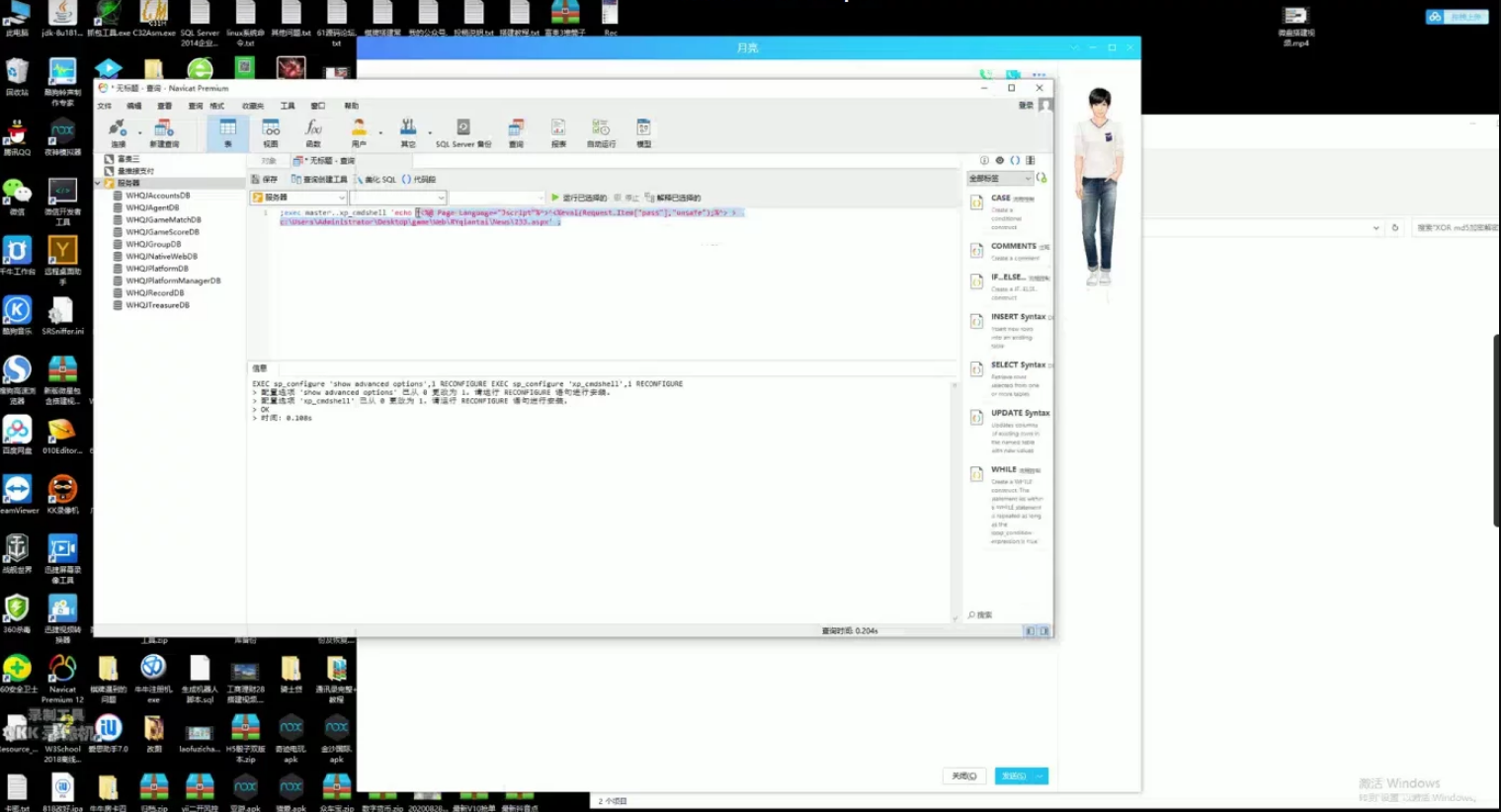Open the 代码段 code snippet button
The height and width of the screenshot is (812, 1501).
(x=419, y=180)
